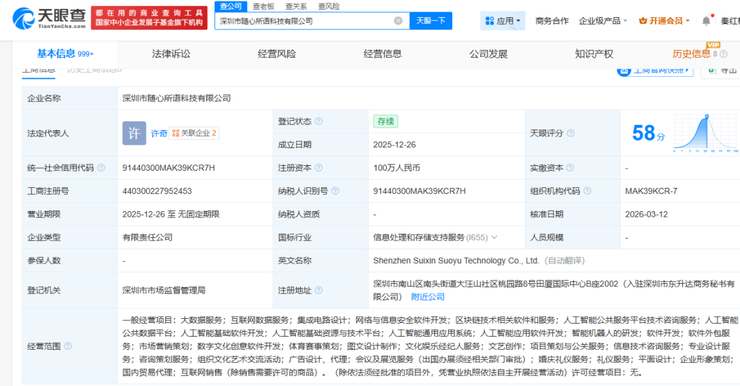Clear the company search field

click(x=398, y=21)
